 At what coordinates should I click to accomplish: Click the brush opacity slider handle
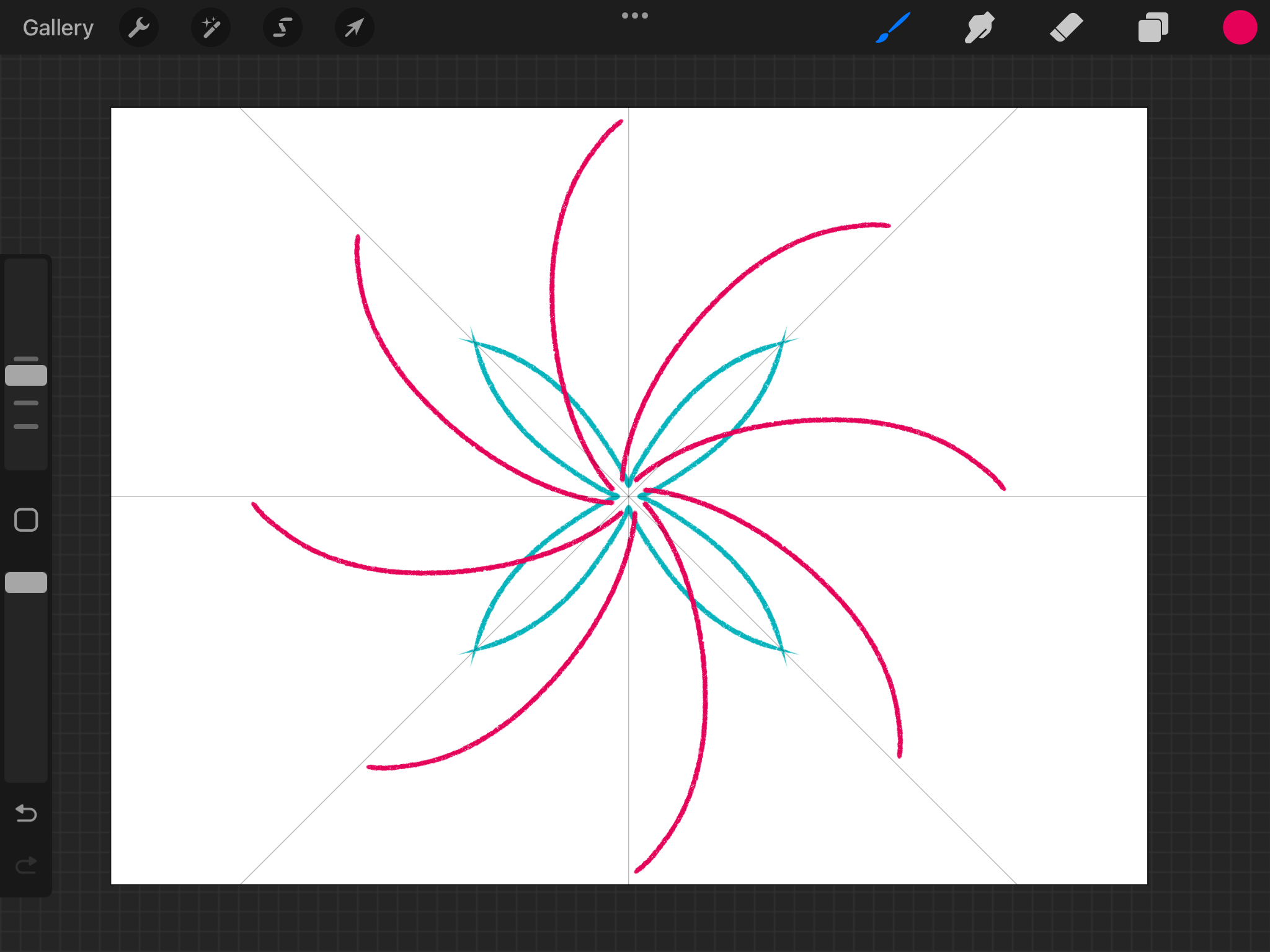click(26, 583)
